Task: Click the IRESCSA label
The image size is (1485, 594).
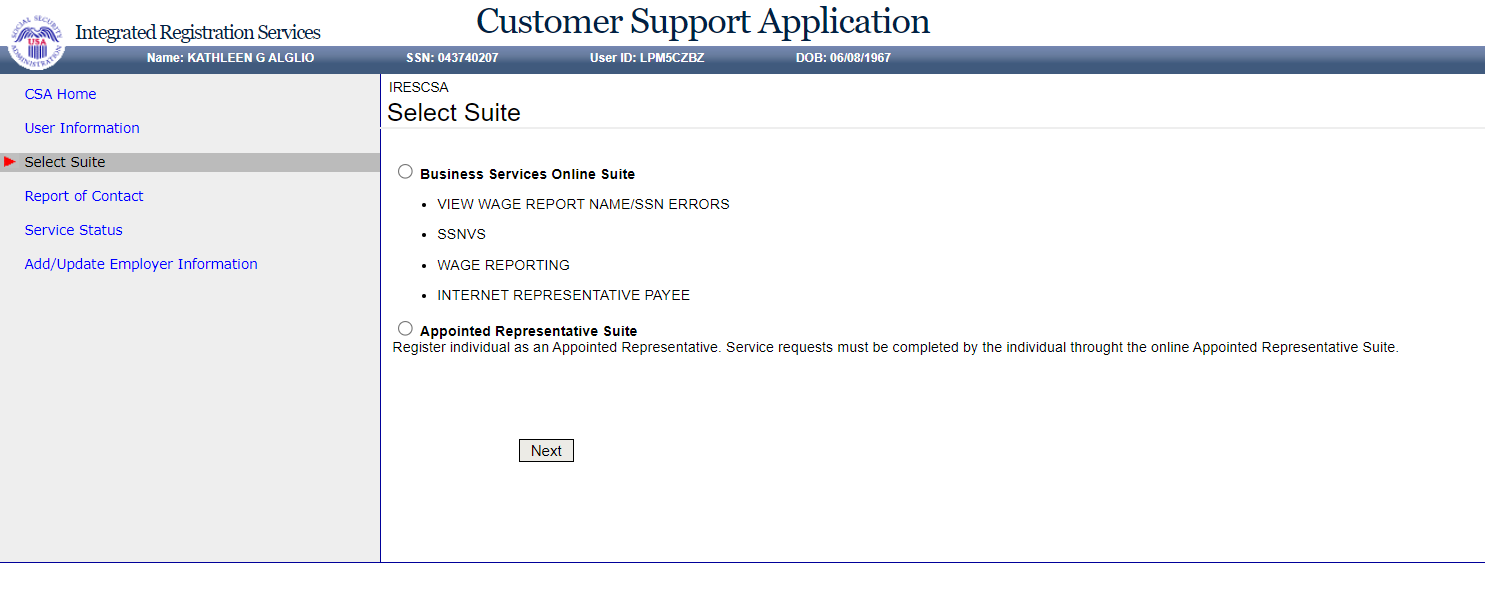Action: [x=419, y=87]
